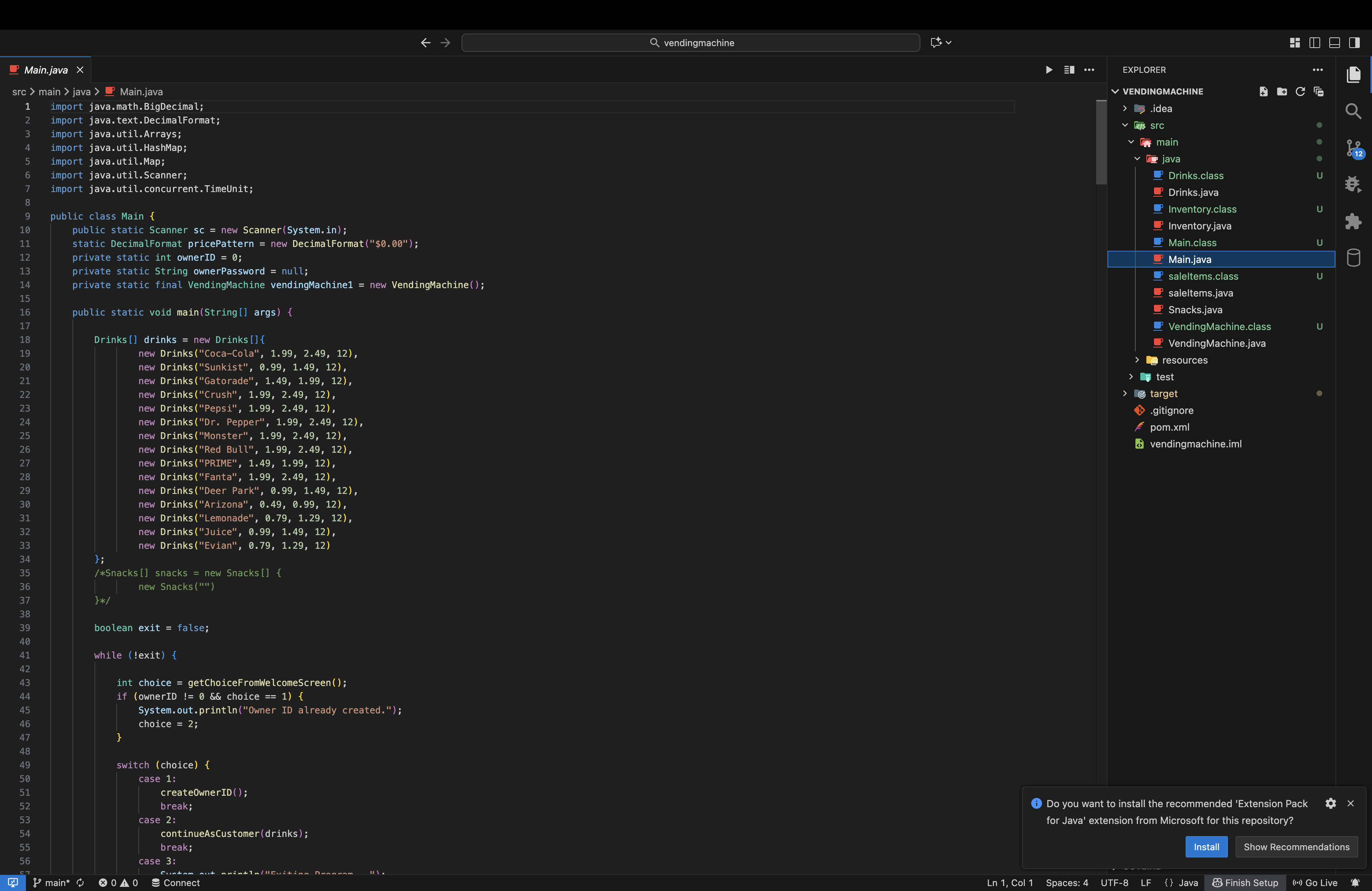
Task: Open the Run and Debug view
Action: (1353, 184)
